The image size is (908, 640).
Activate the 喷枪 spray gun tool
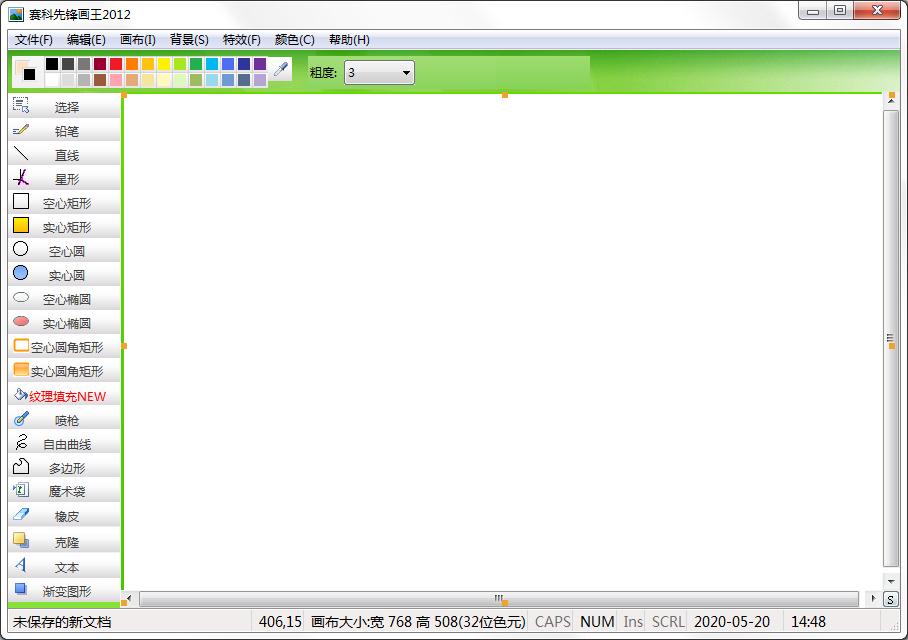tap(64, 420)
